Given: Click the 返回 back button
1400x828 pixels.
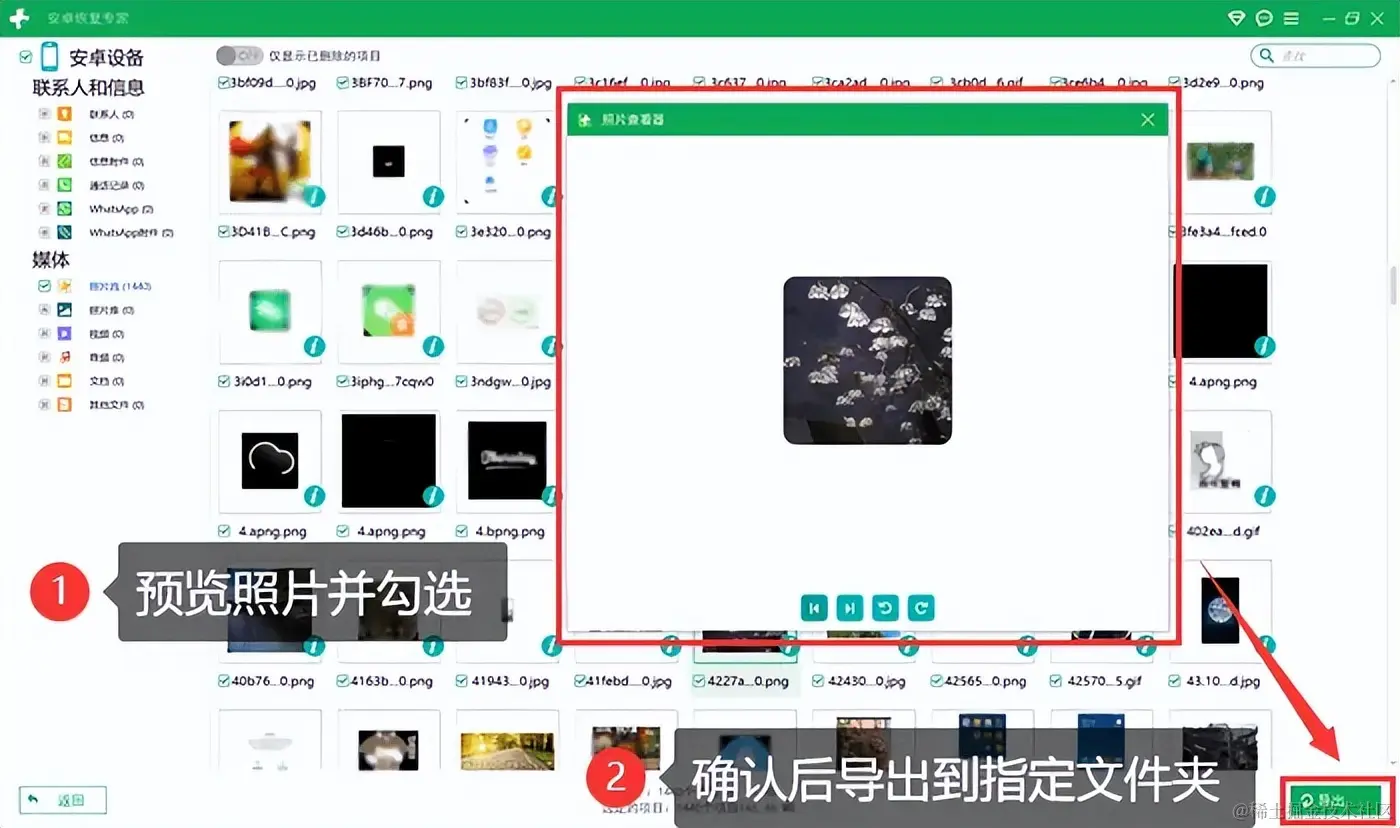Looking at the screenshot, I should pyautogui.click(x=63, y=800).
